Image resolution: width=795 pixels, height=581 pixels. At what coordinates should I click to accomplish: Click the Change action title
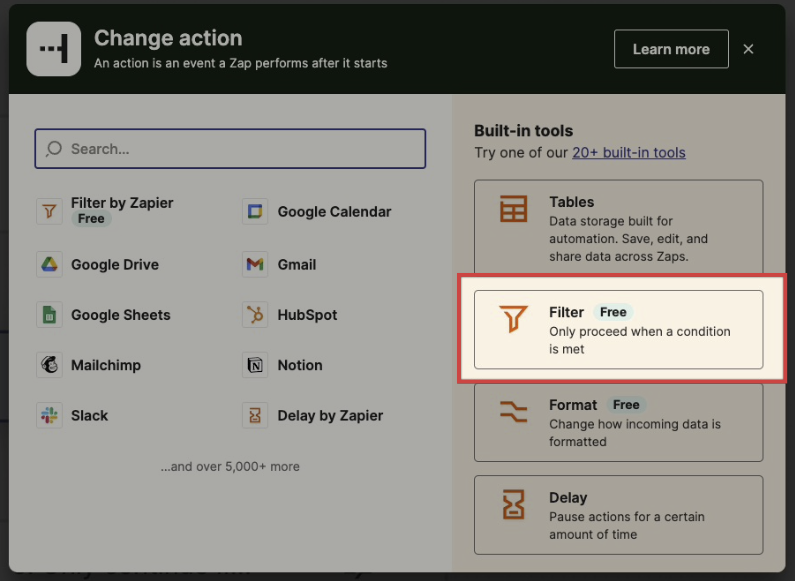(168, 38)
